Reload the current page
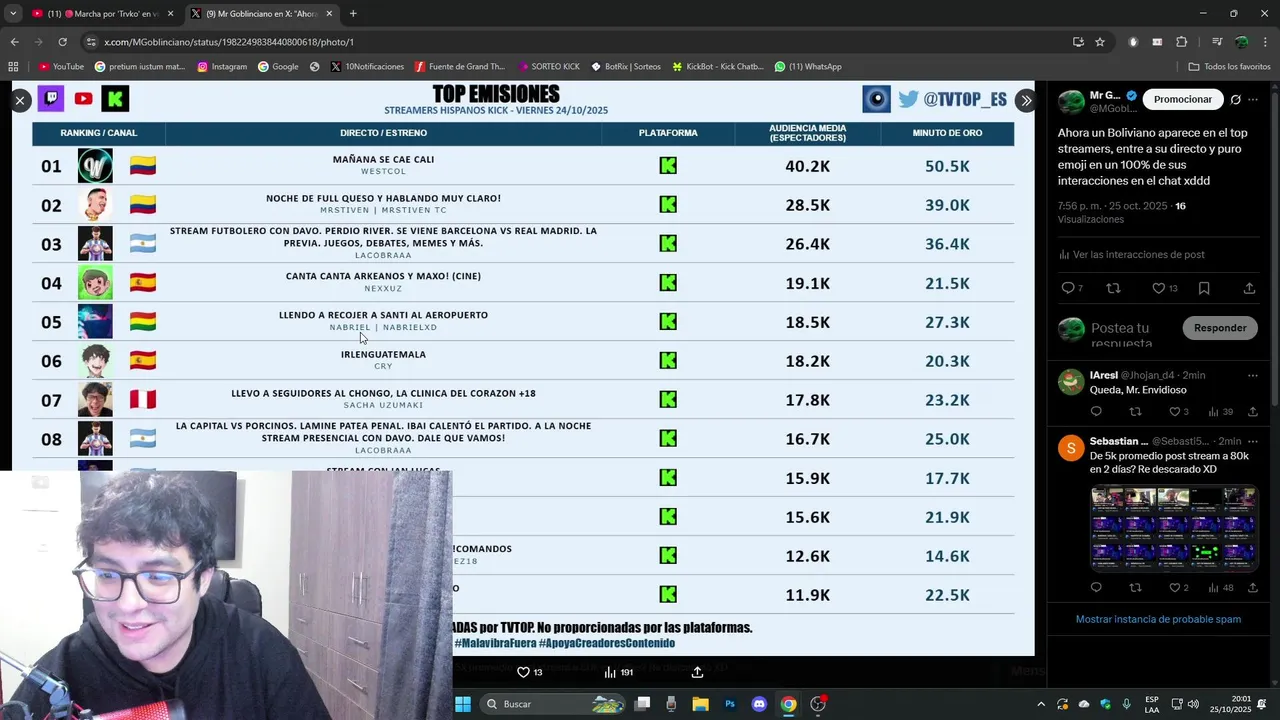Screen dimensions: 1280x720 (62, 42)
